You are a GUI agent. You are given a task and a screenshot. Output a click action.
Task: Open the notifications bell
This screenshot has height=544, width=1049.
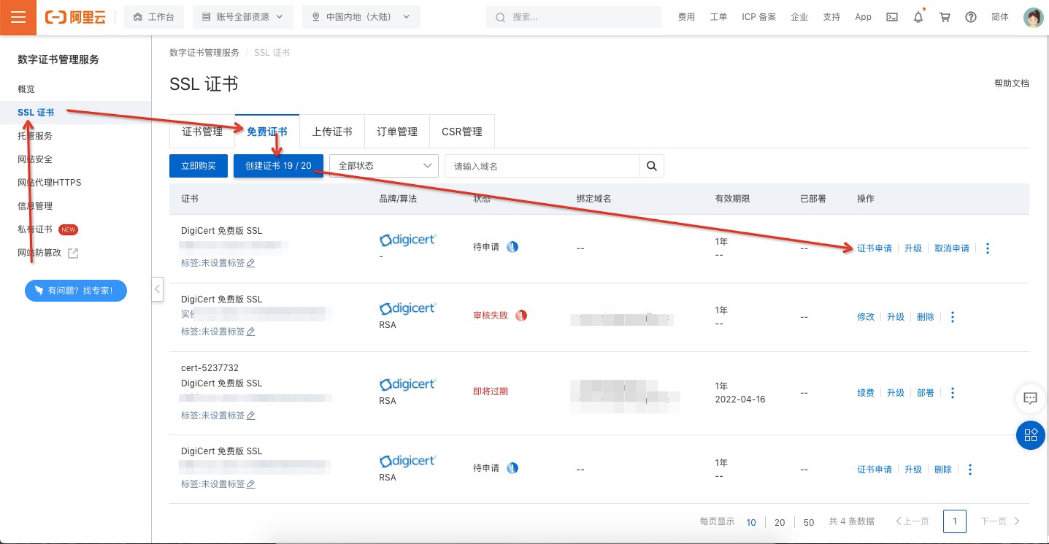coord(918,17)
